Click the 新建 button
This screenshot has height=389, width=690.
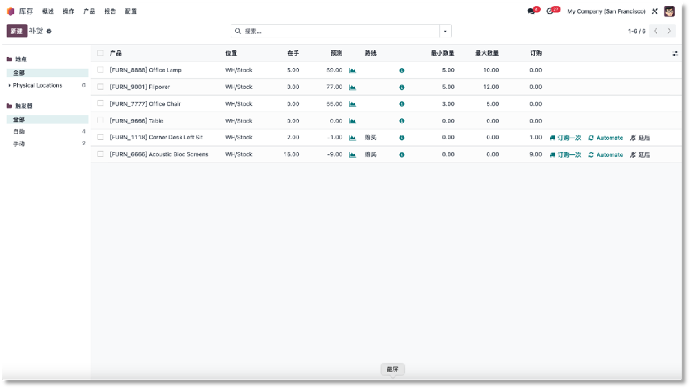coord(17,31)
